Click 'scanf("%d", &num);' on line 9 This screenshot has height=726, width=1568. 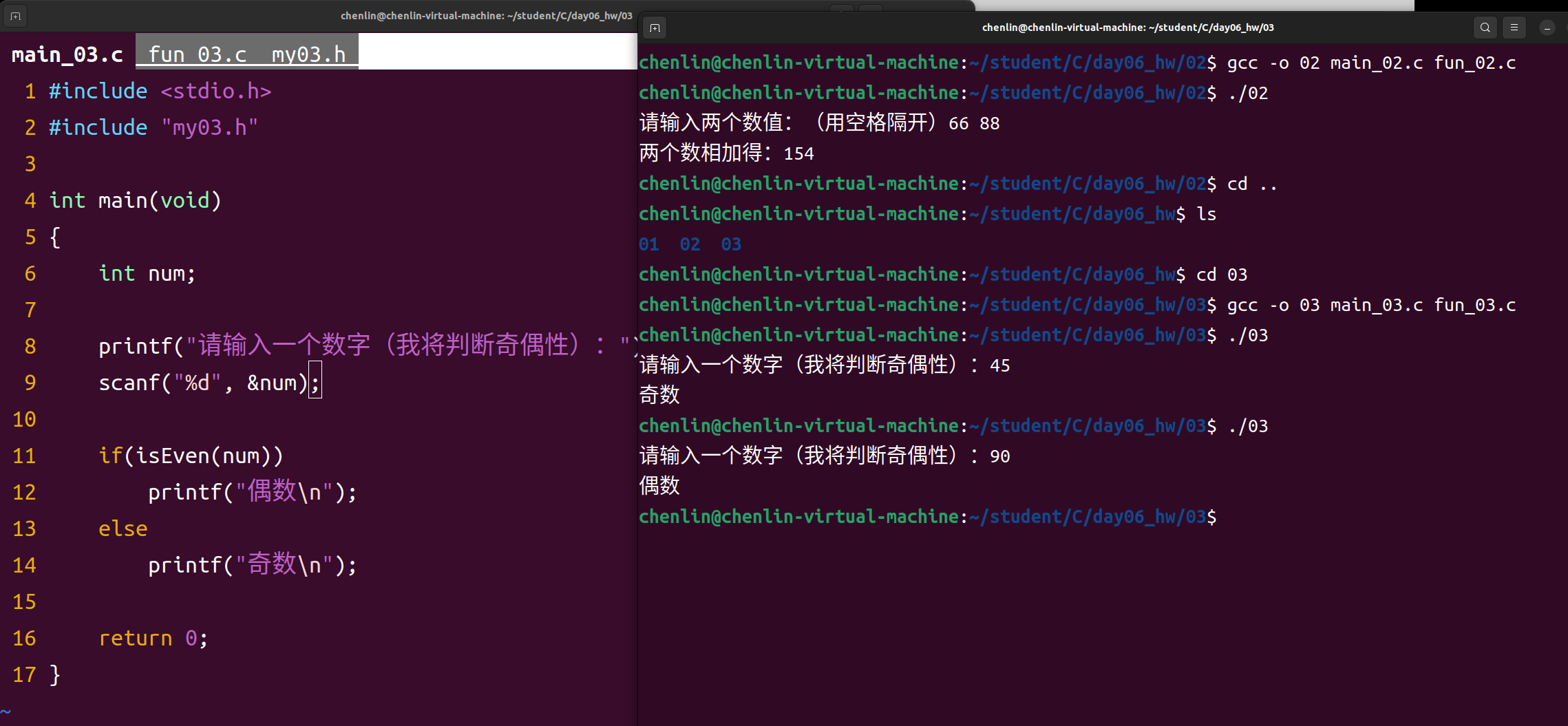(x=209, y=383)
